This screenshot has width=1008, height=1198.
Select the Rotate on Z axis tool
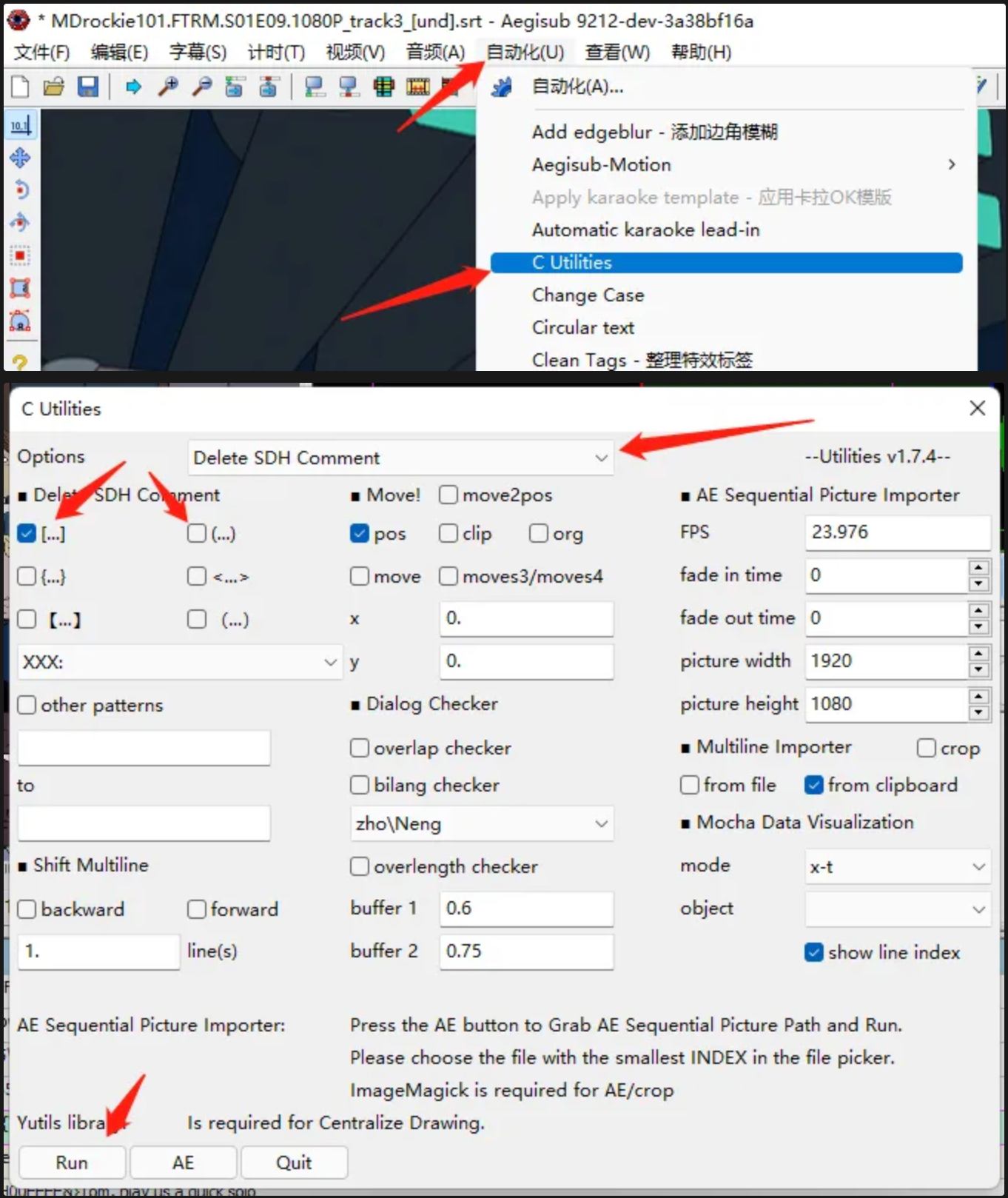point(20,190)
